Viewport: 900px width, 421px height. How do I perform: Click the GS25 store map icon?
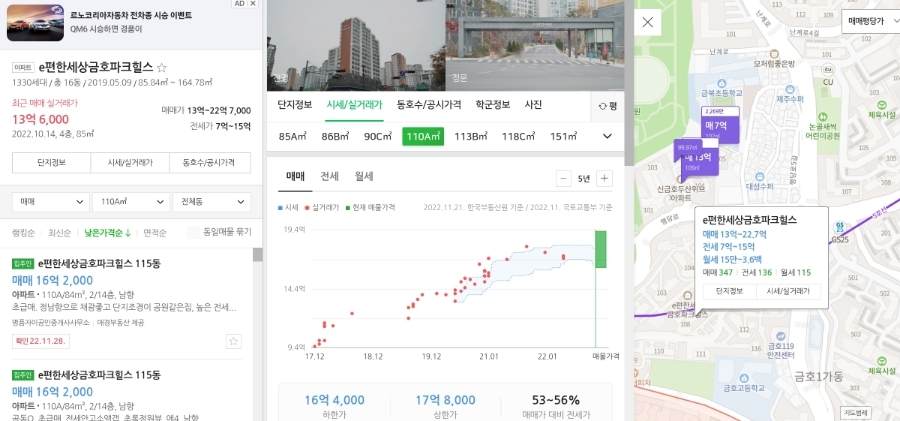pyautogui.click(x=839, y=228)
